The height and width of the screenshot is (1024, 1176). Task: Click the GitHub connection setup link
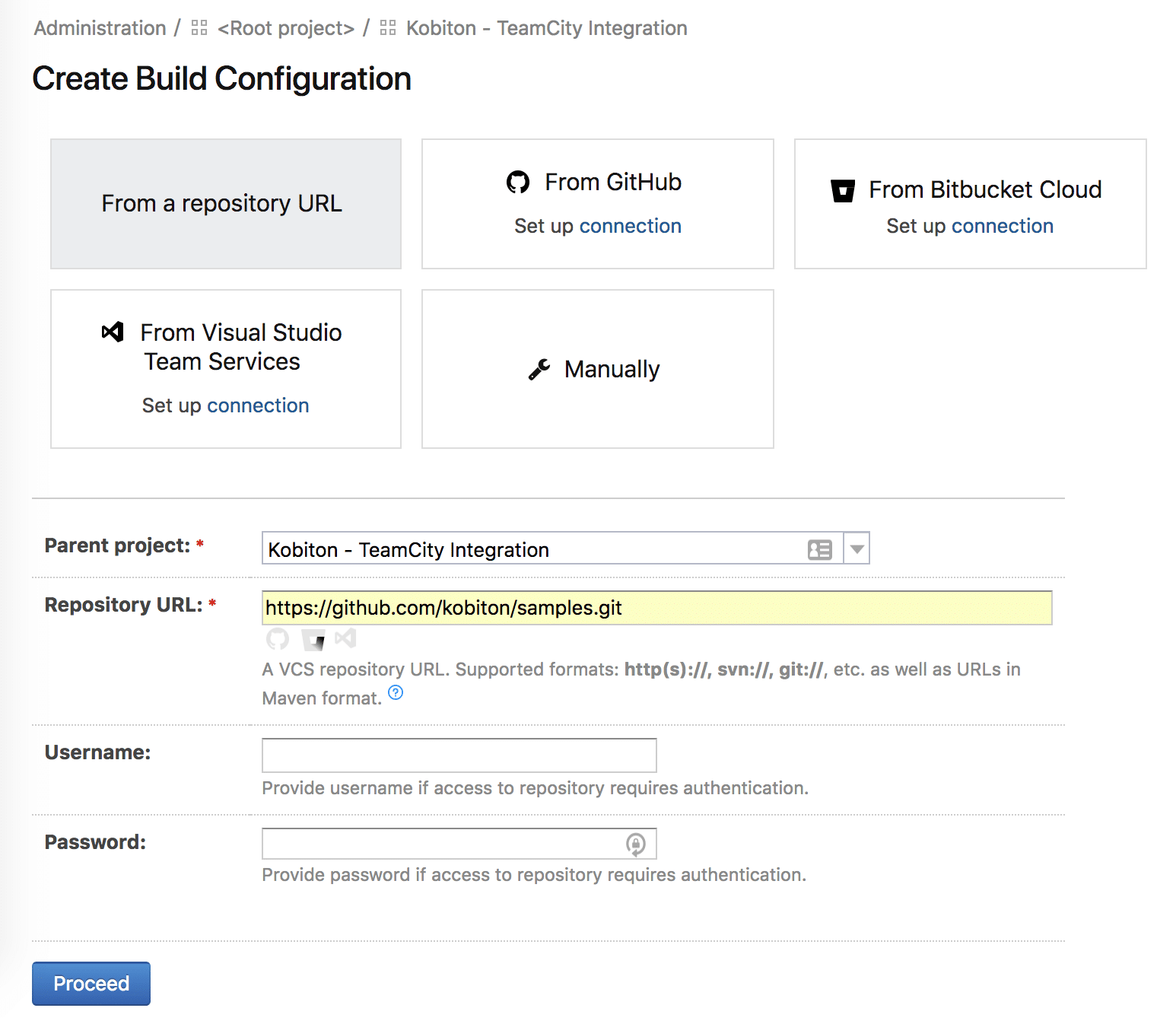tap(631, 226)
